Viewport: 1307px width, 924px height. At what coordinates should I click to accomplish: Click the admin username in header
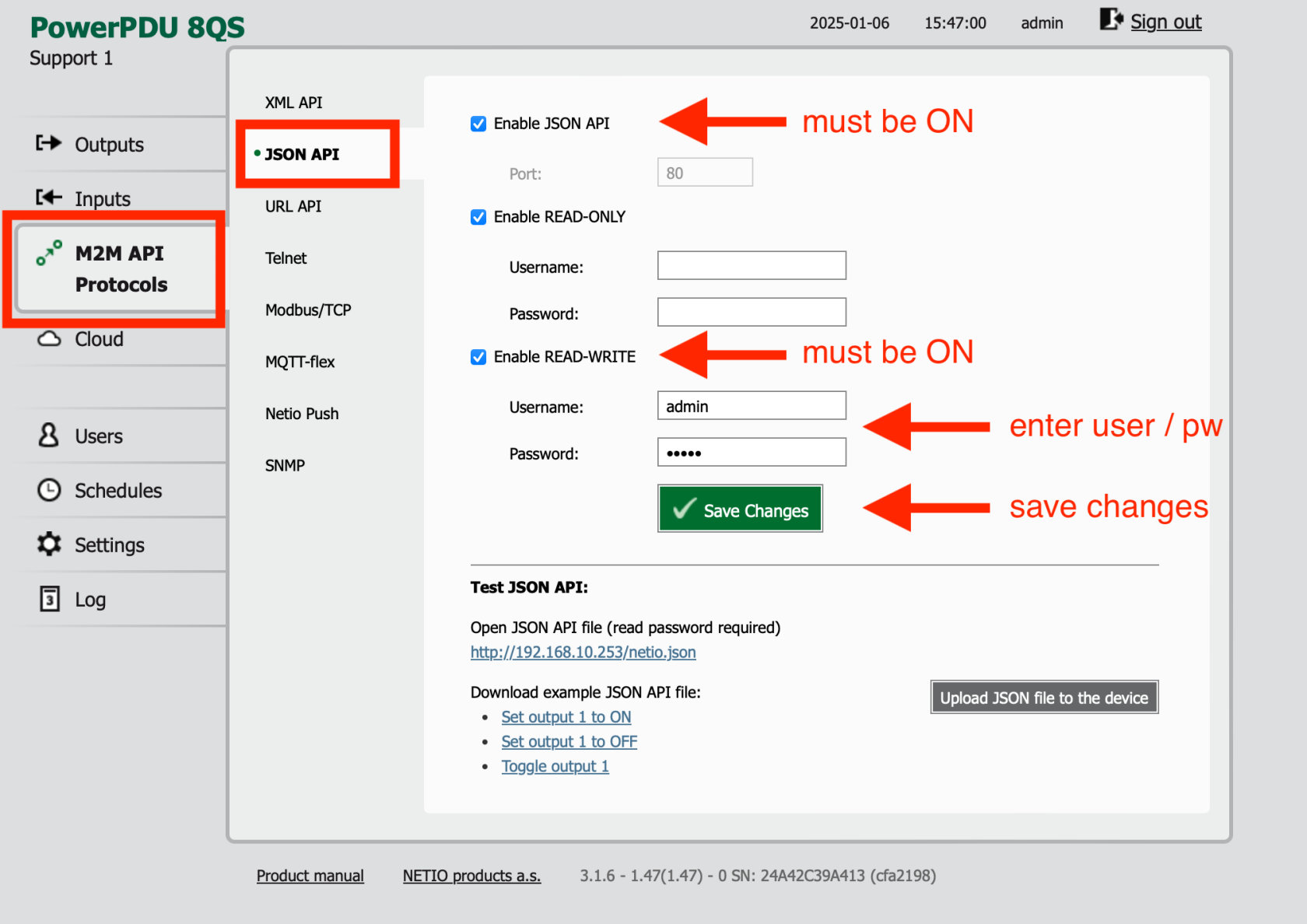click(x=1042, y=23)
